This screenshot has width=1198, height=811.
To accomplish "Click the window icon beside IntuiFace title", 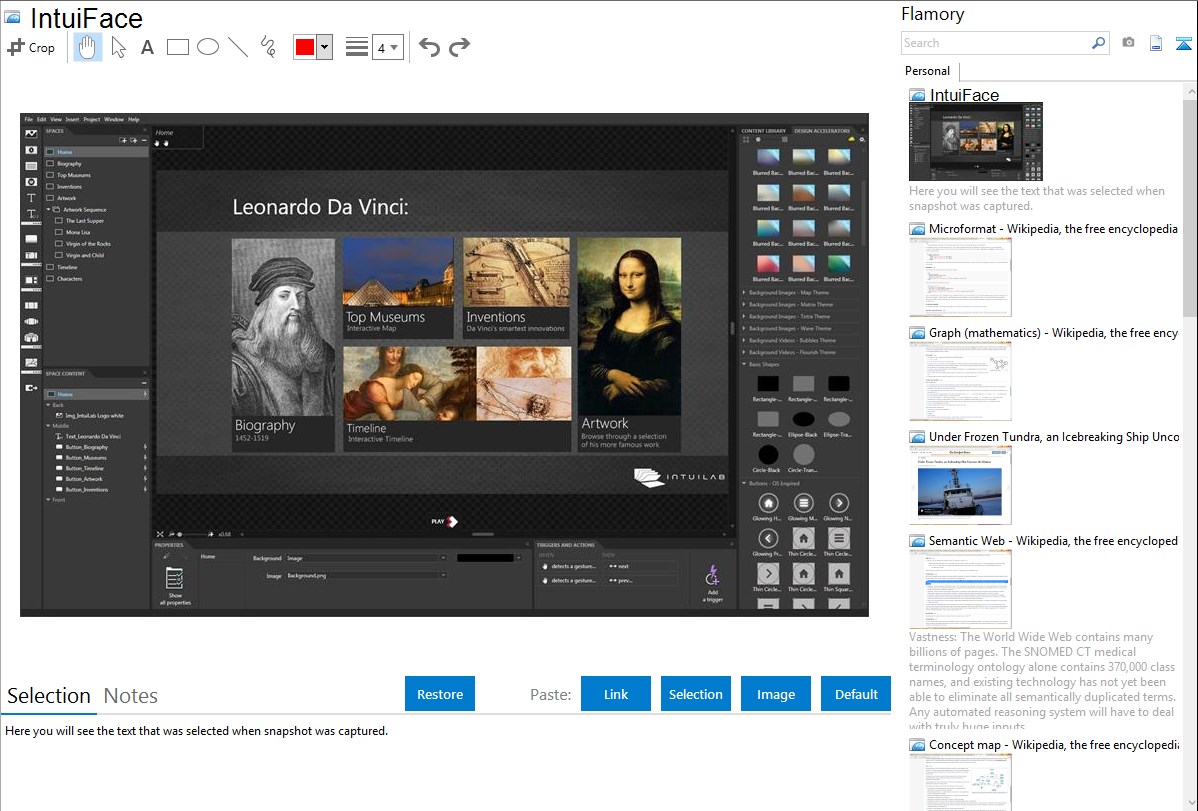I will (12, 17).
